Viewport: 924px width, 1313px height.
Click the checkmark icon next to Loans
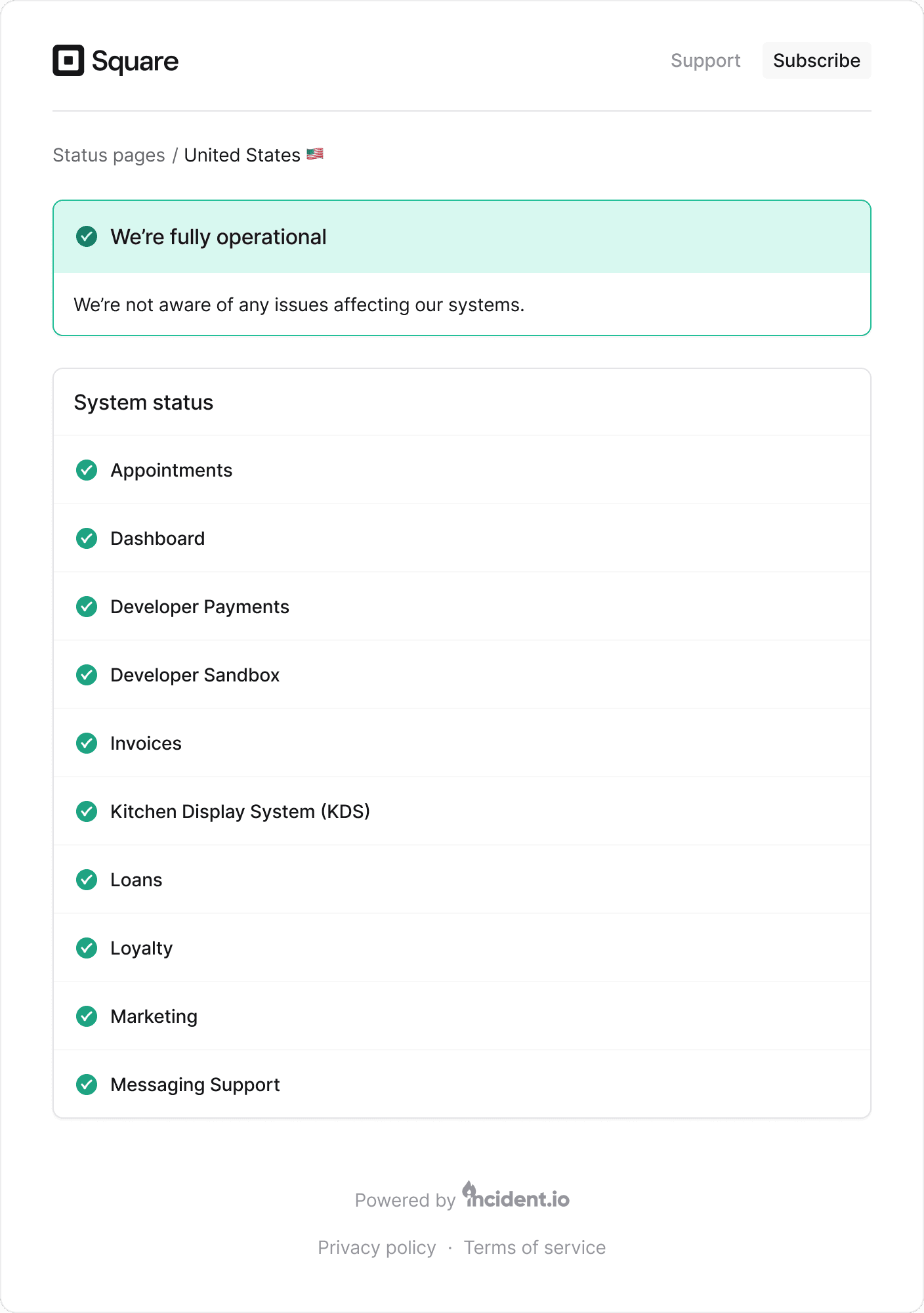(x=87, y=880)
